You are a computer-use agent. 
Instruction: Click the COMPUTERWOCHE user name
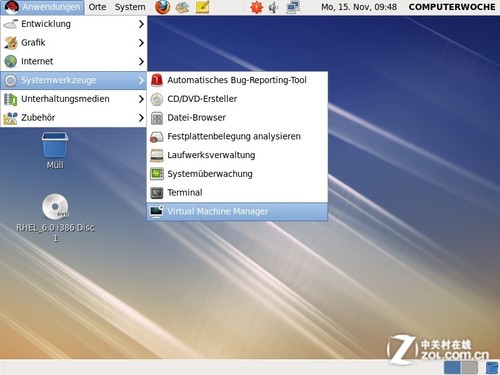point(452,7)
